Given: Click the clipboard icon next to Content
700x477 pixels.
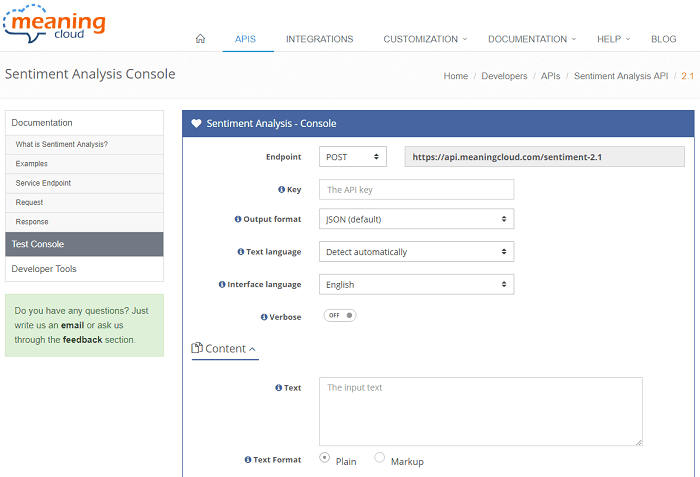Looking at the screenshot, I should (197, 347).
